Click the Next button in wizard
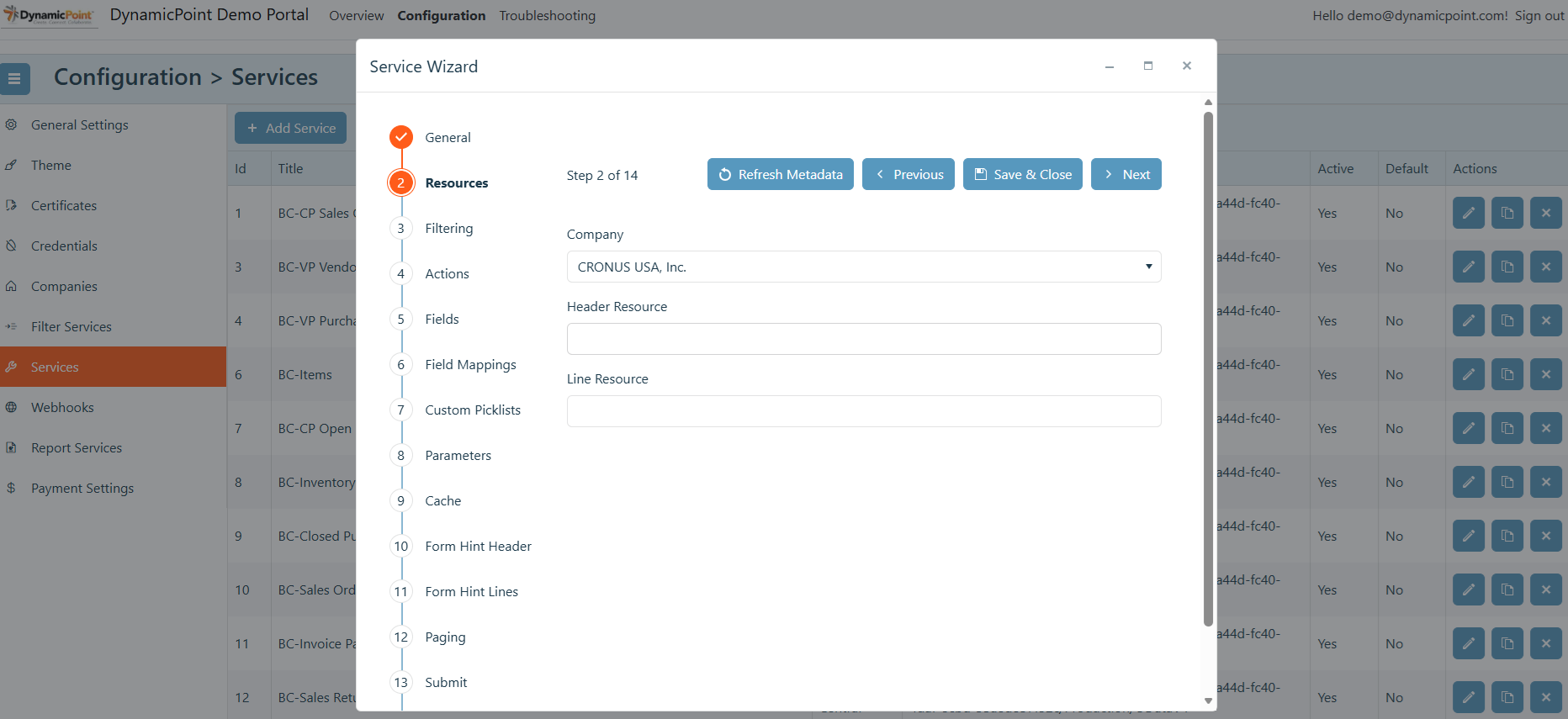Screen dimensions: 1568x719 coord(1126,174)
